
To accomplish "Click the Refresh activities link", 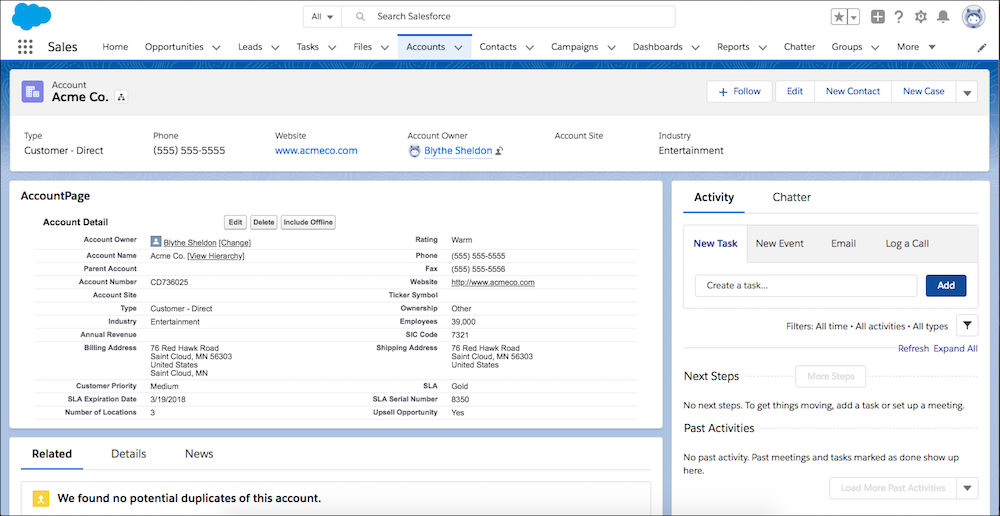I will coord(913,348).
